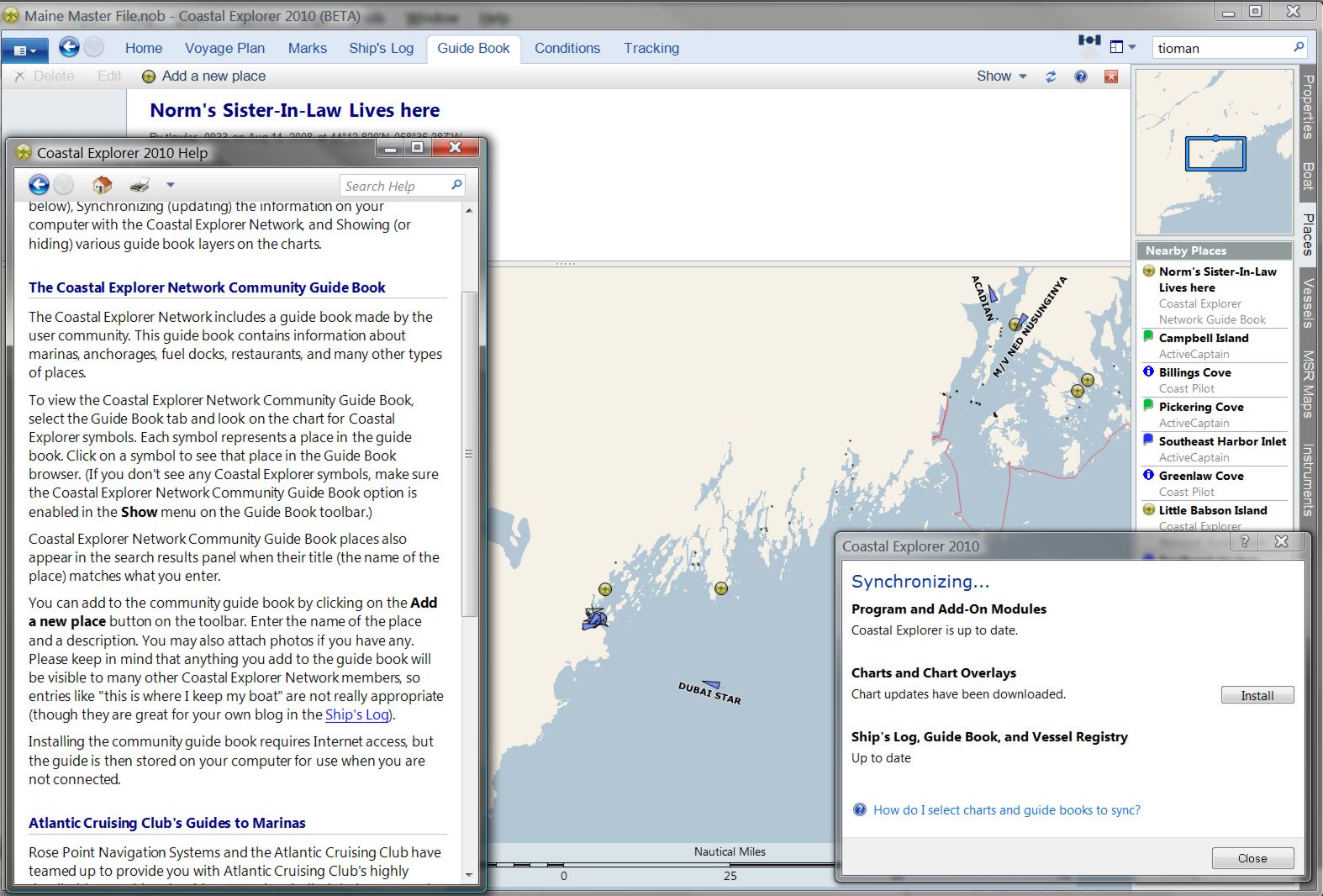Select Little Babson Island in Nearby Places
Screen dimensions: 1323x896
click(1215, 518)
